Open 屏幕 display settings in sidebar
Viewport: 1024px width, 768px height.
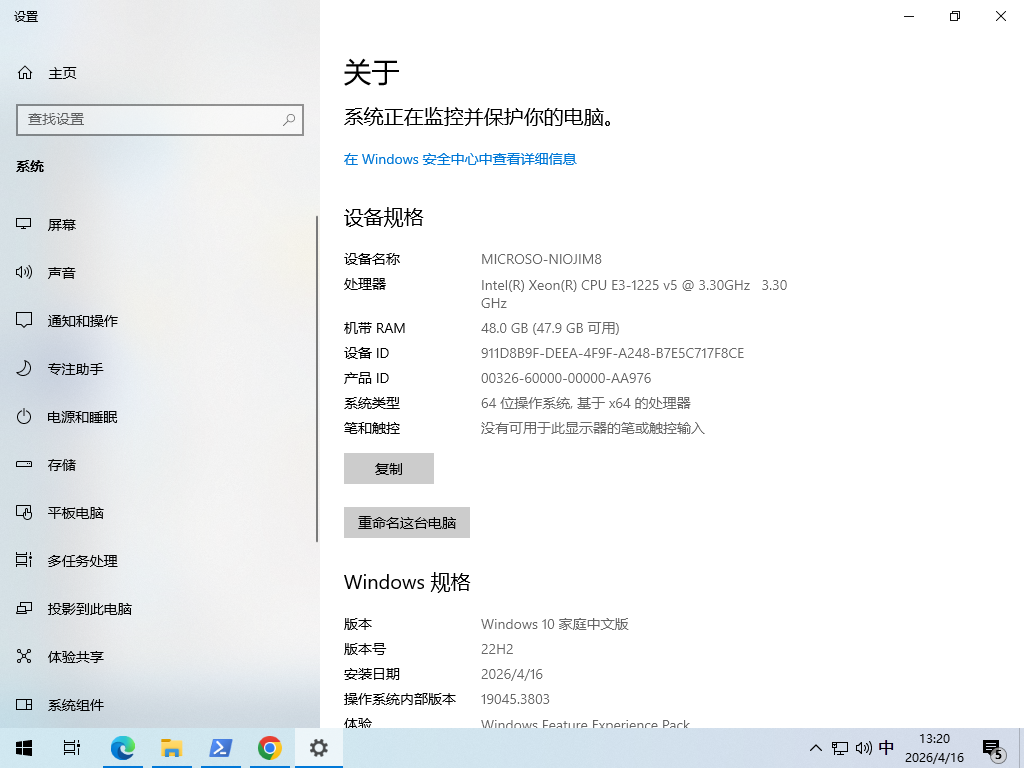[62, 224]
